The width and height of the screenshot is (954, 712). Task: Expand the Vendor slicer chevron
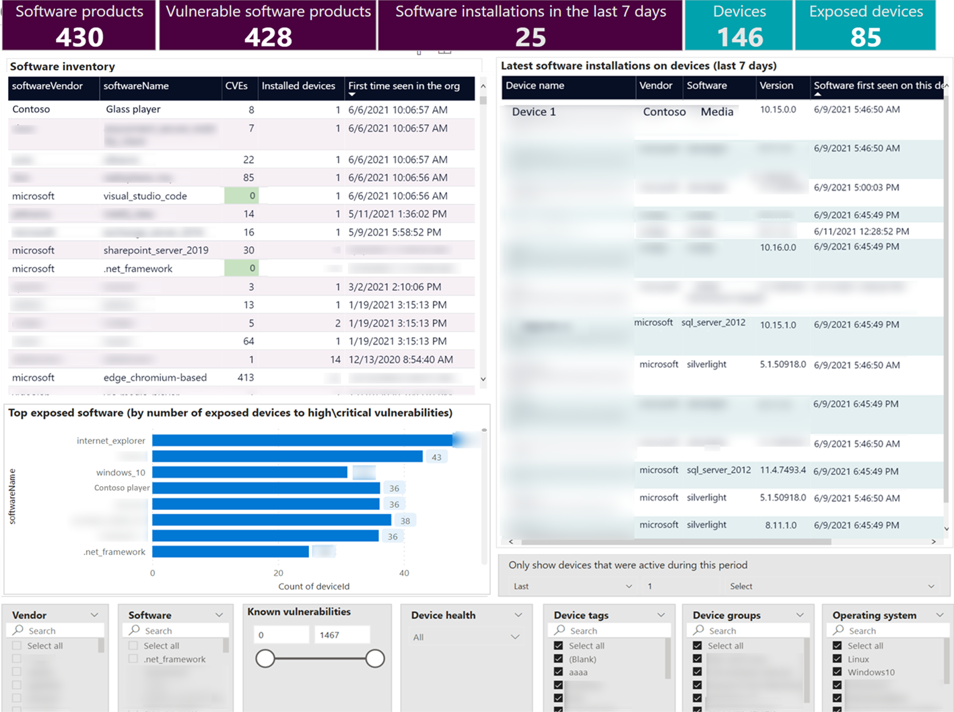click(x=94, y=615)
